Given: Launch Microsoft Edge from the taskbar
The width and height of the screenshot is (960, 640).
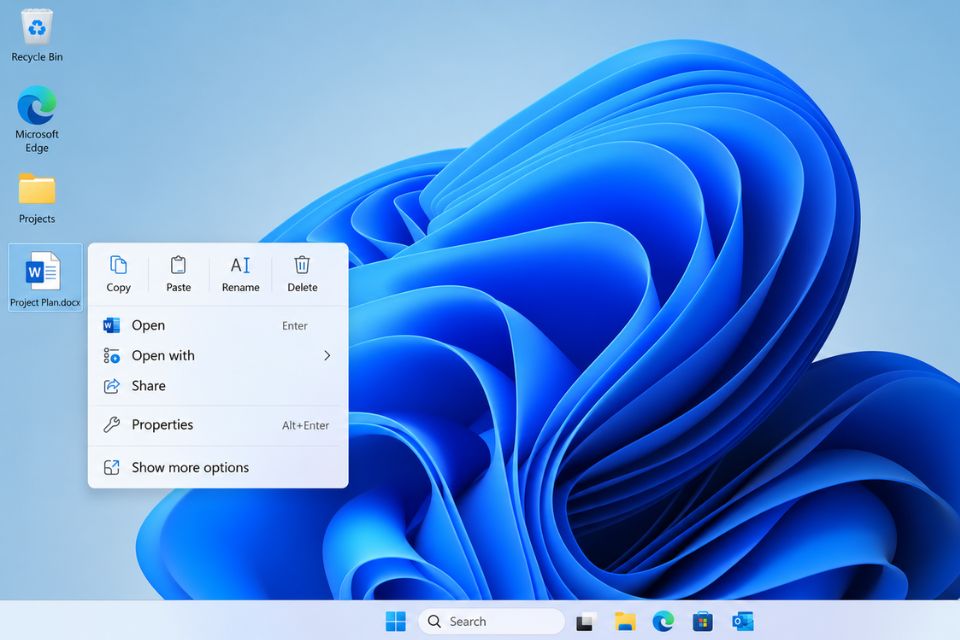Looking at the screenshot, I should [x=663, y=621].
